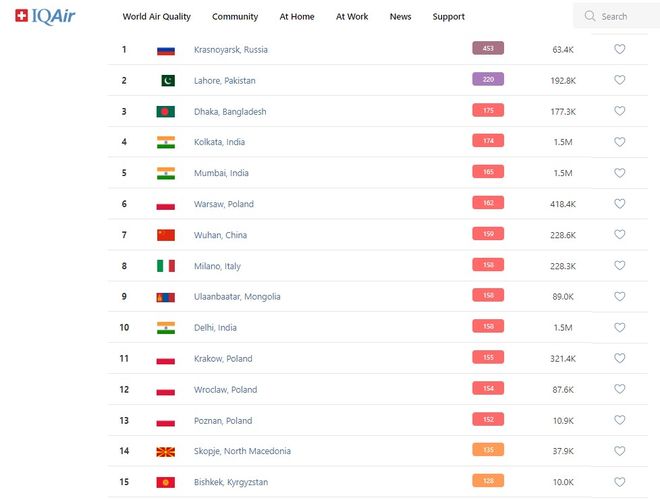This screenshot has height=500, width=660.
Task: Click the Search input field
Action: pyautogui.click(x=620, y=16)
